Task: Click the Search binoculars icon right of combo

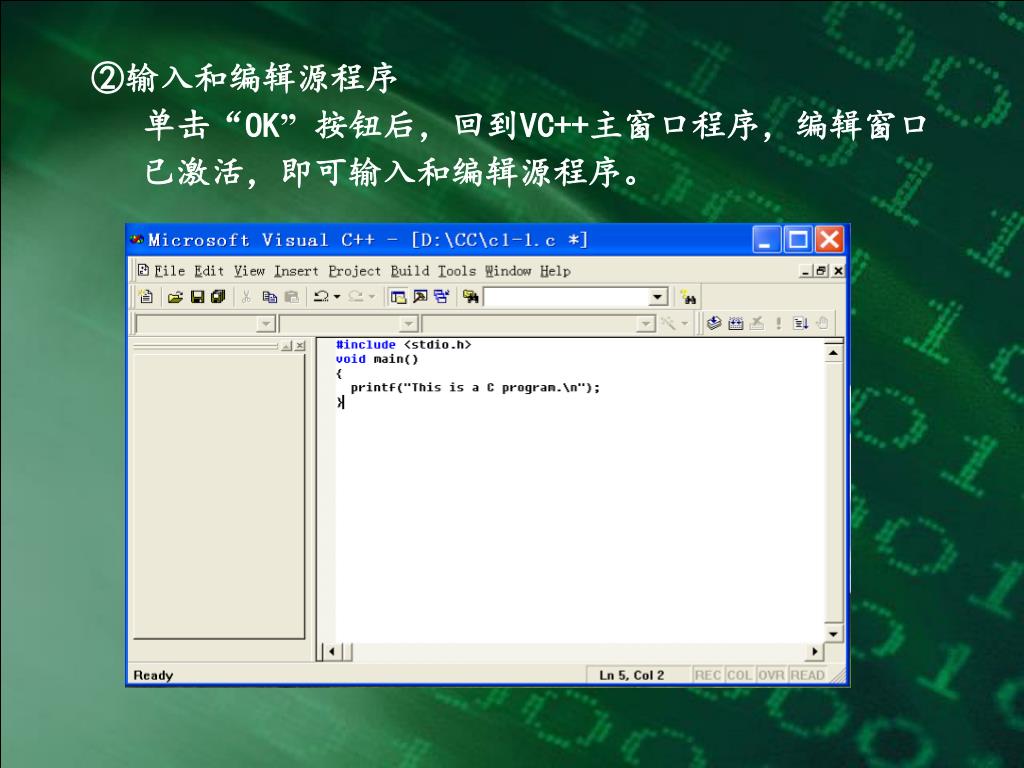Action: 688,297
